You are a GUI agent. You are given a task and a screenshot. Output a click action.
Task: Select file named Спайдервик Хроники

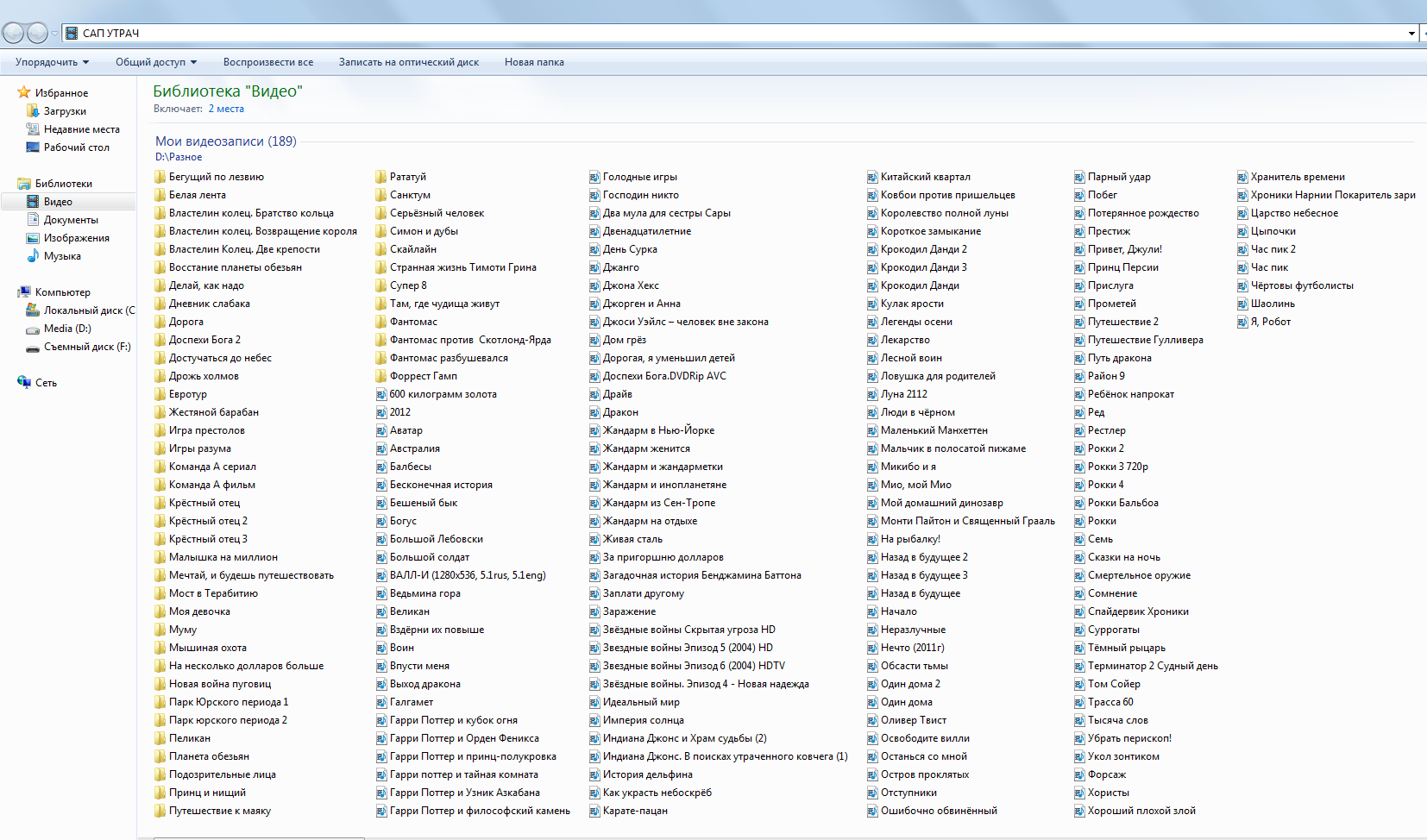1138,611
